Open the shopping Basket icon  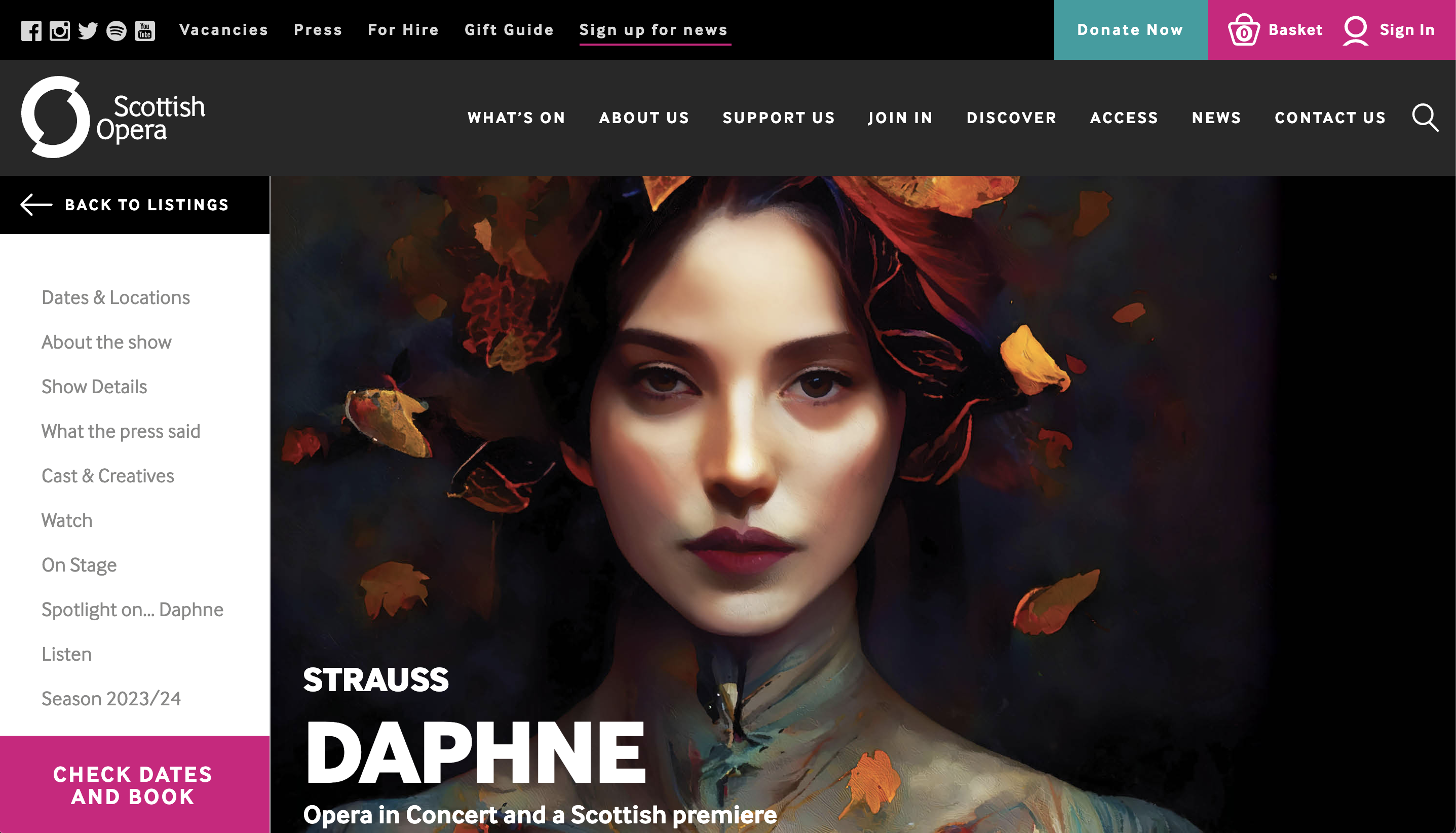point(1244,30)
